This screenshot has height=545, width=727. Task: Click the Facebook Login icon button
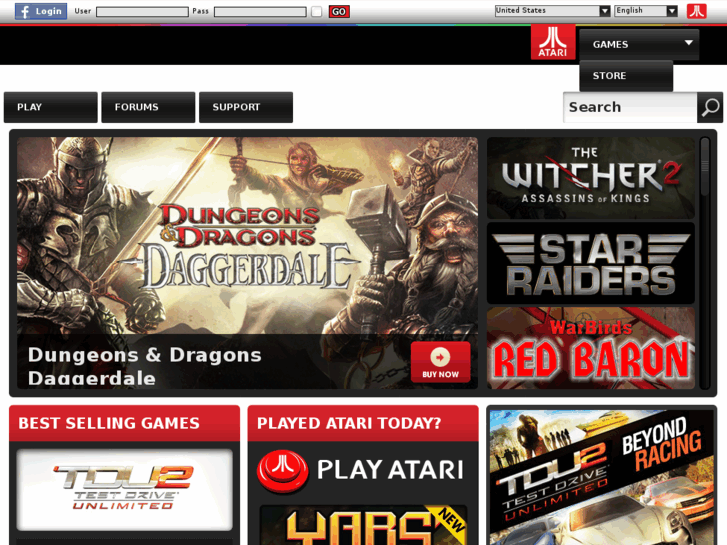[x=41, y=11]
